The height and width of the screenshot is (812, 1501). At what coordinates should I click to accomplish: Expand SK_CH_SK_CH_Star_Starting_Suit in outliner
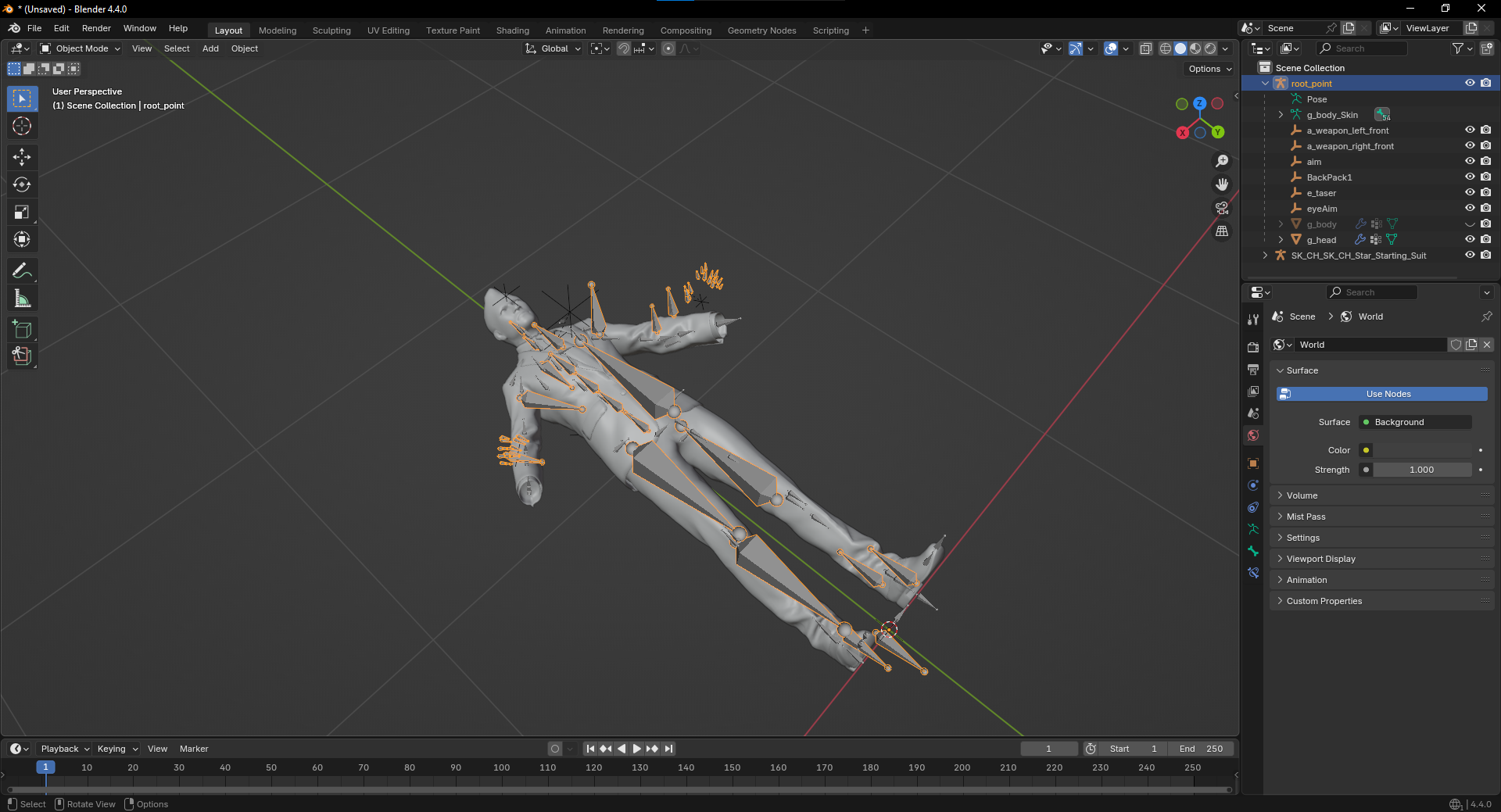(1265, 256)
